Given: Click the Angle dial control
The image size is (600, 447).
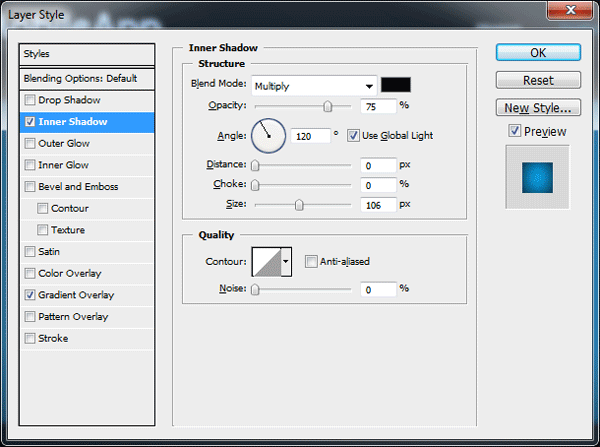Looking at the screenshot, I should click(x=268, y=136).
